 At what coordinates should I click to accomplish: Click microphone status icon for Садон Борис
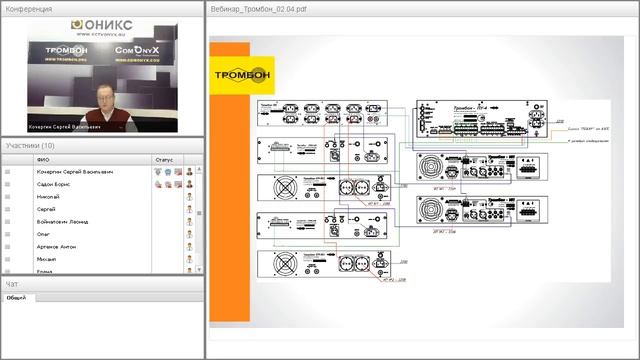[158, 184]
